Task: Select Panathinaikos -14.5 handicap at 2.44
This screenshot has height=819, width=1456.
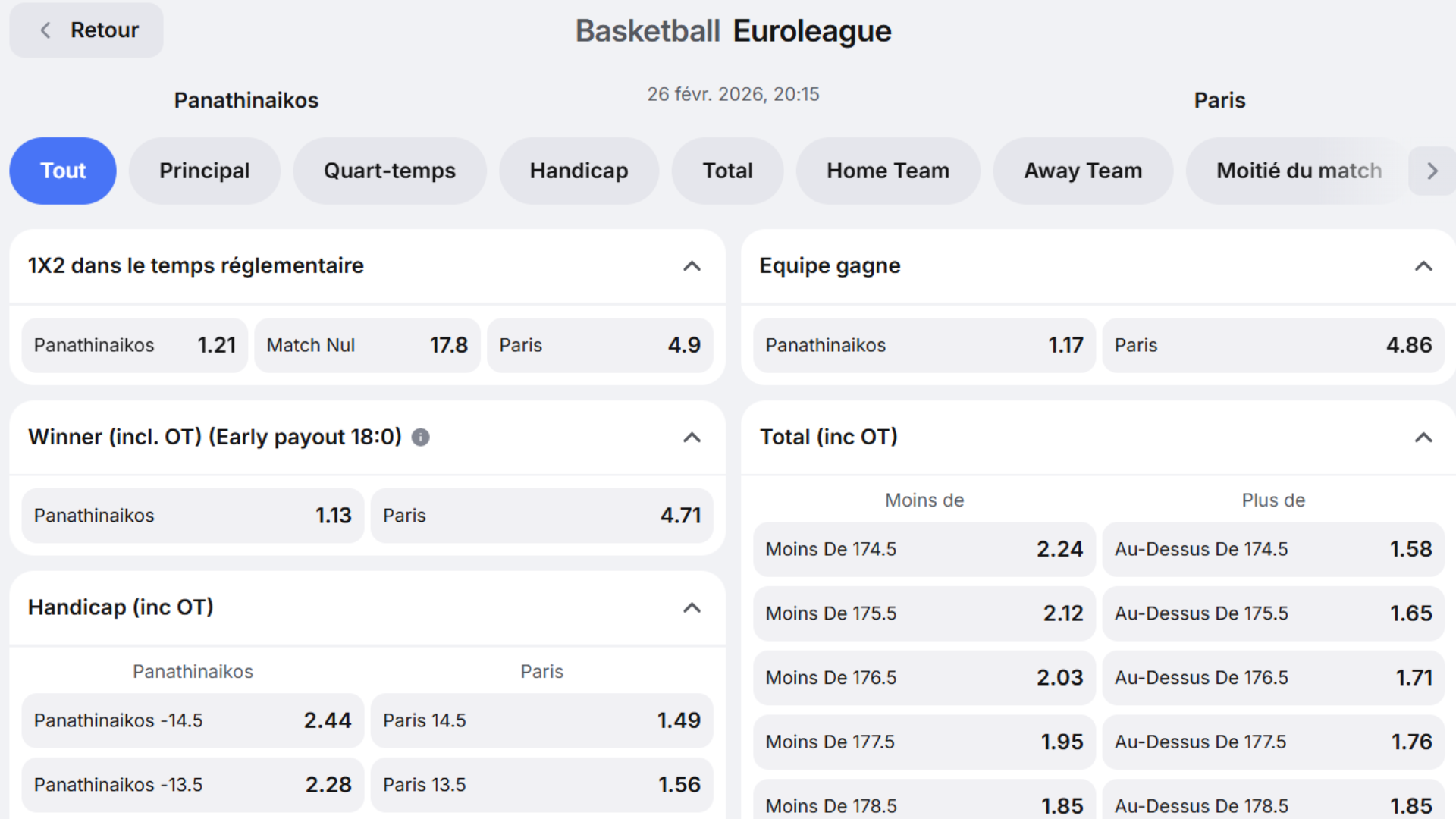Action: (192, 720)
